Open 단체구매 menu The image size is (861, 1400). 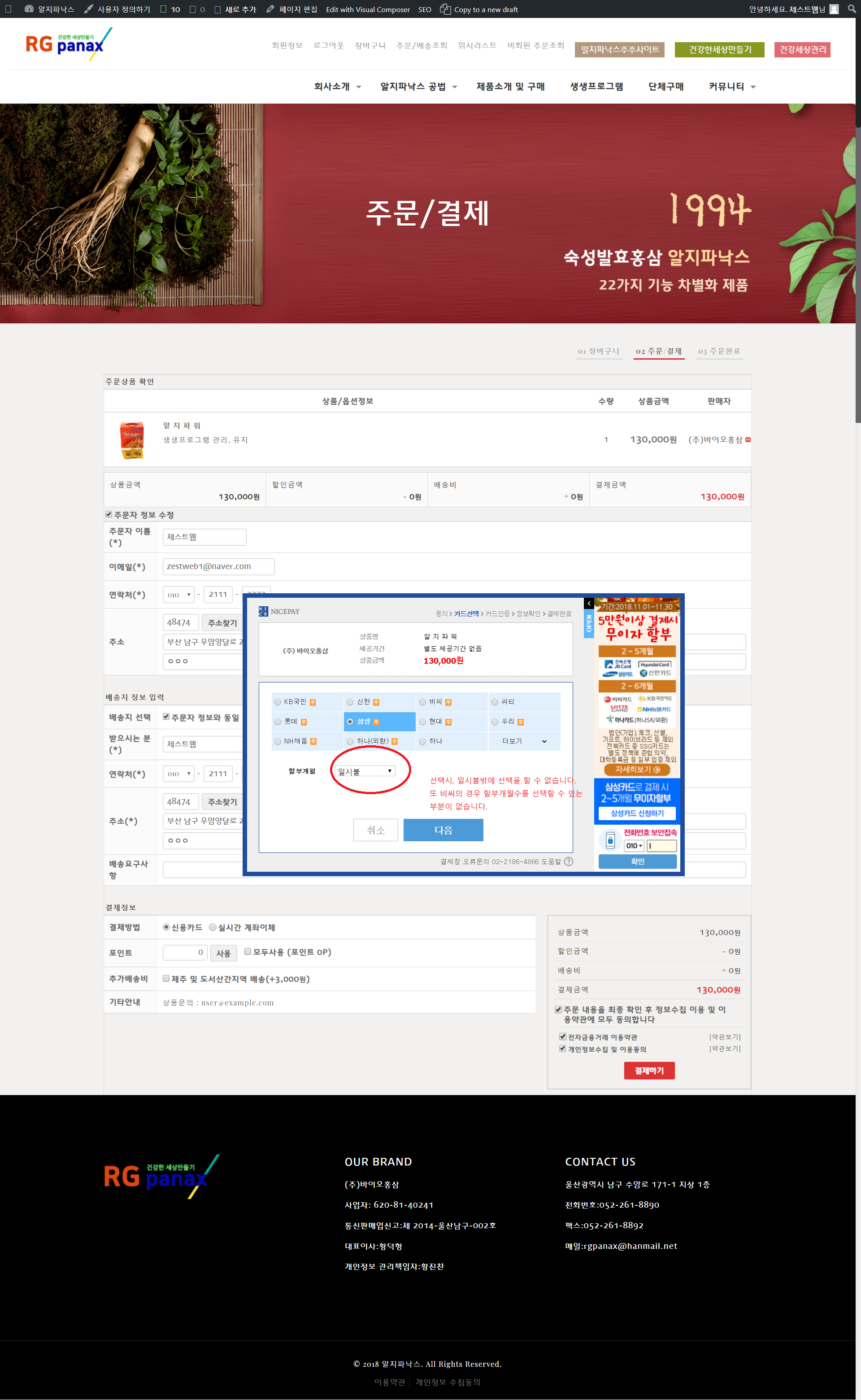click(665, 87)
